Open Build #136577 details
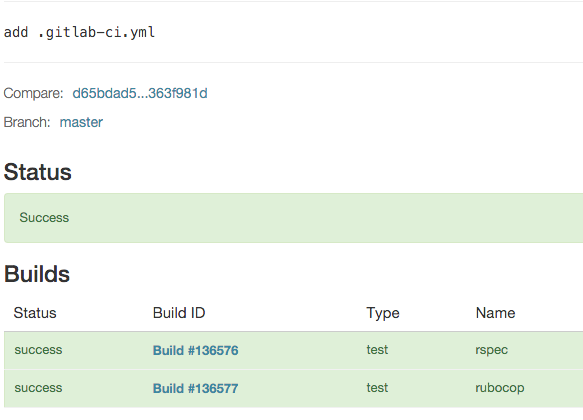This screenshot has width=583, height=420. [196, 388]
